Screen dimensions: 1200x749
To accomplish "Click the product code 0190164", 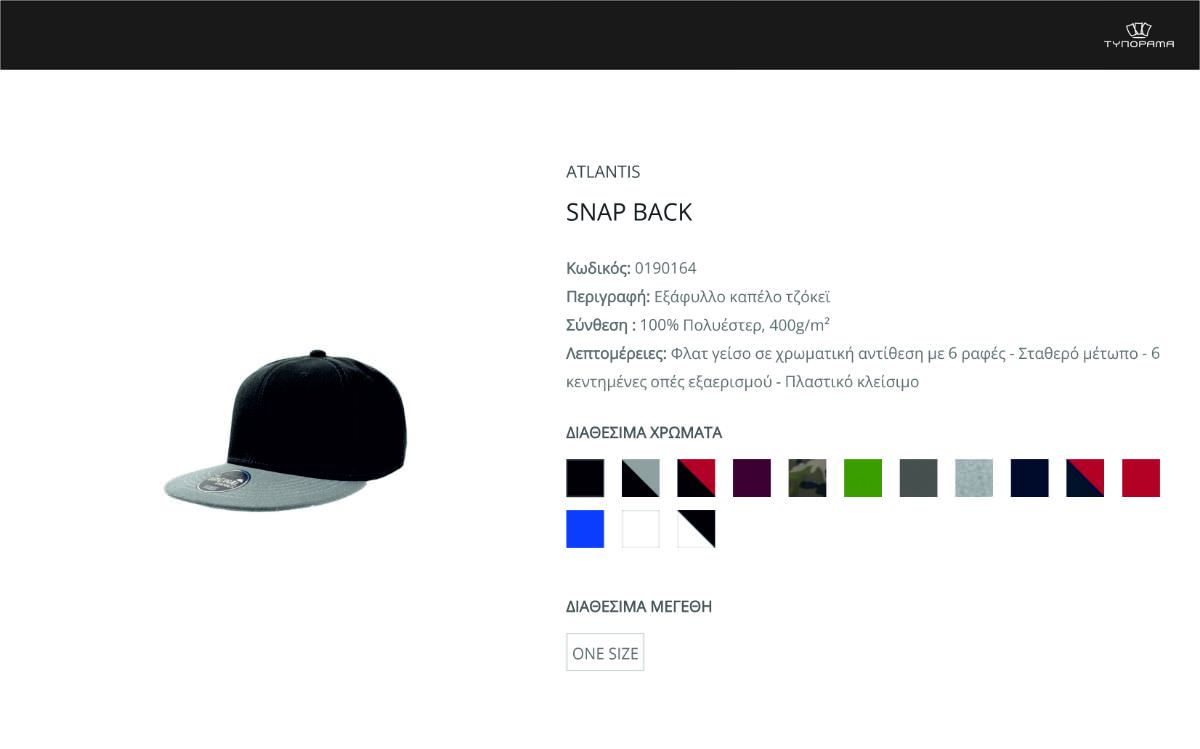I will tap(666, 268).
